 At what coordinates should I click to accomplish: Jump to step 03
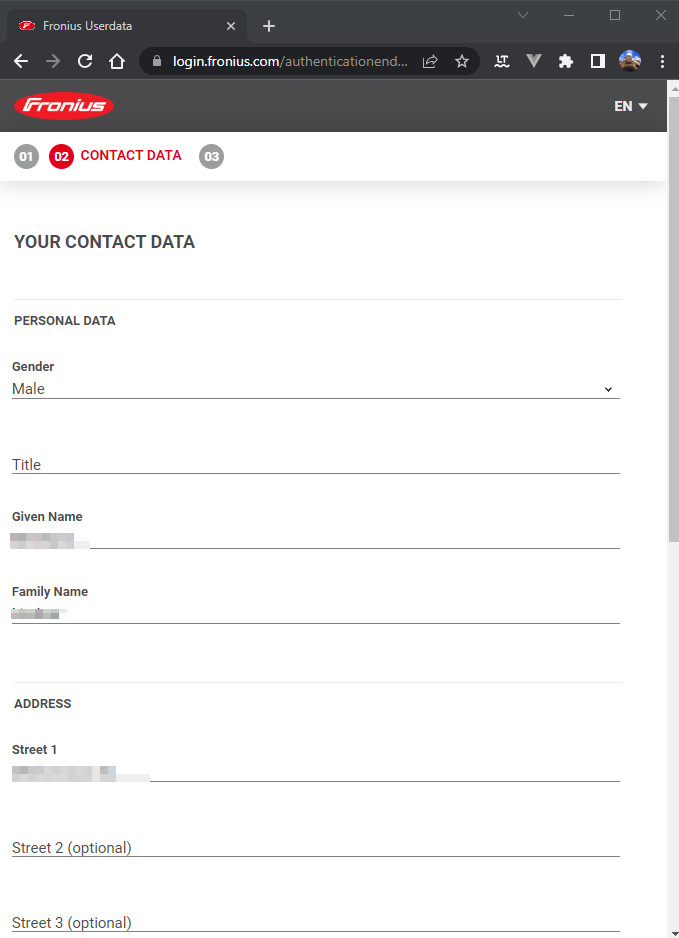tap(211, 156)
